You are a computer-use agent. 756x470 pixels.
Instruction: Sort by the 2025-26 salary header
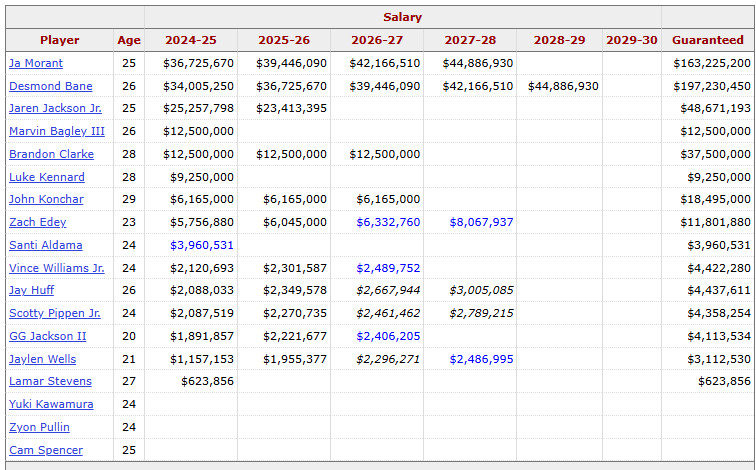(284, 40)
